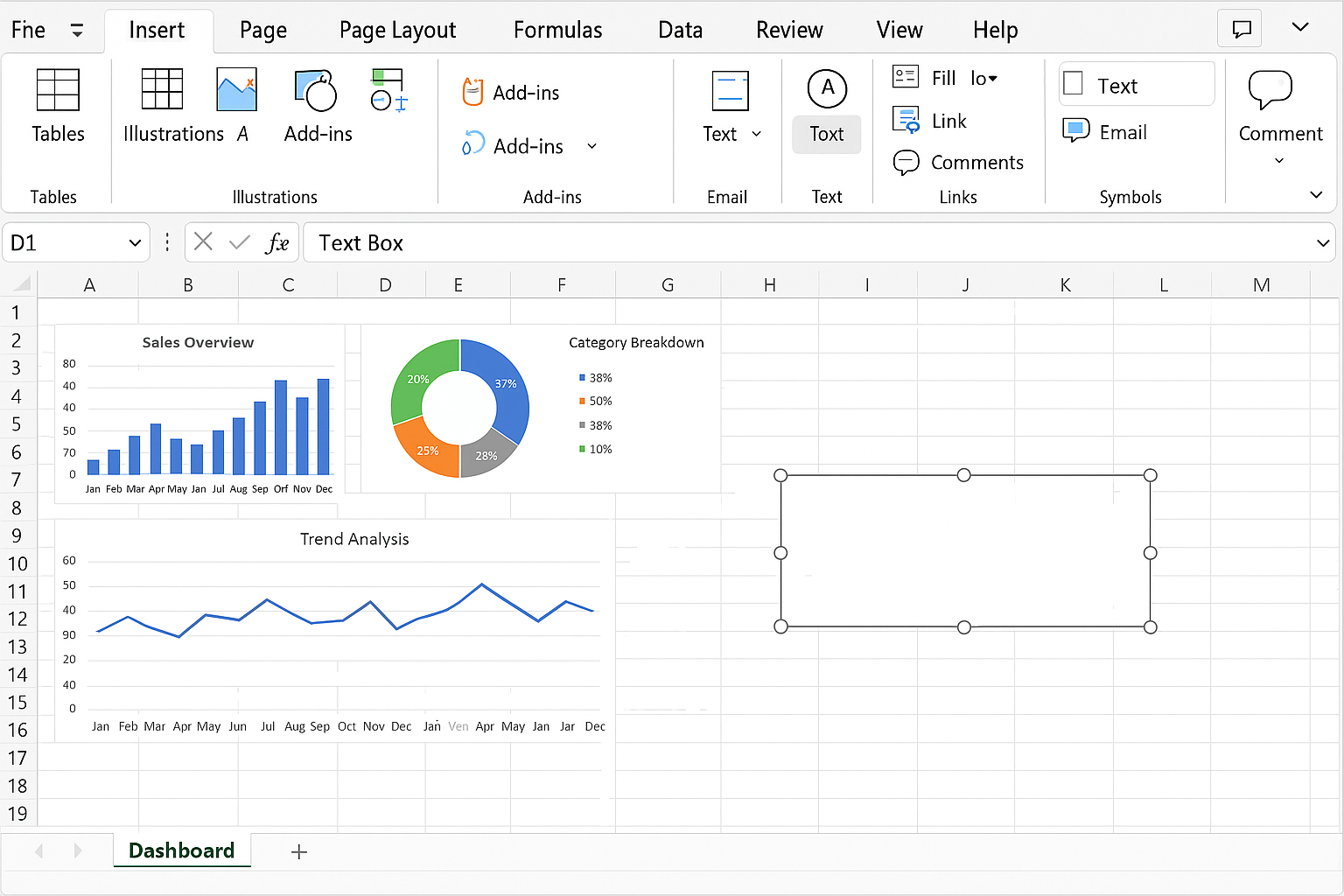The height and width of the screenshot is (896, 1344).
Task: Add a new sheet with plus icon
Action: click(x=299, y=851)
